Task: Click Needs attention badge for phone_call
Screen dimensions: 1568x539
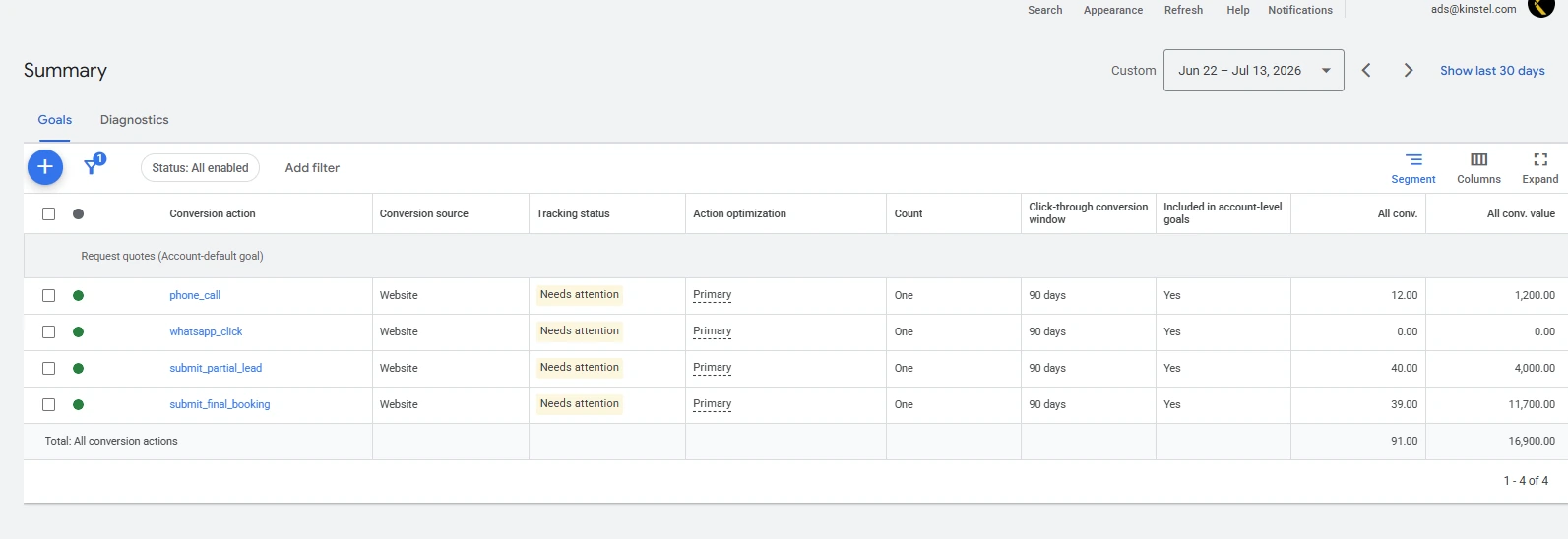Action: (x=580, y=294)
